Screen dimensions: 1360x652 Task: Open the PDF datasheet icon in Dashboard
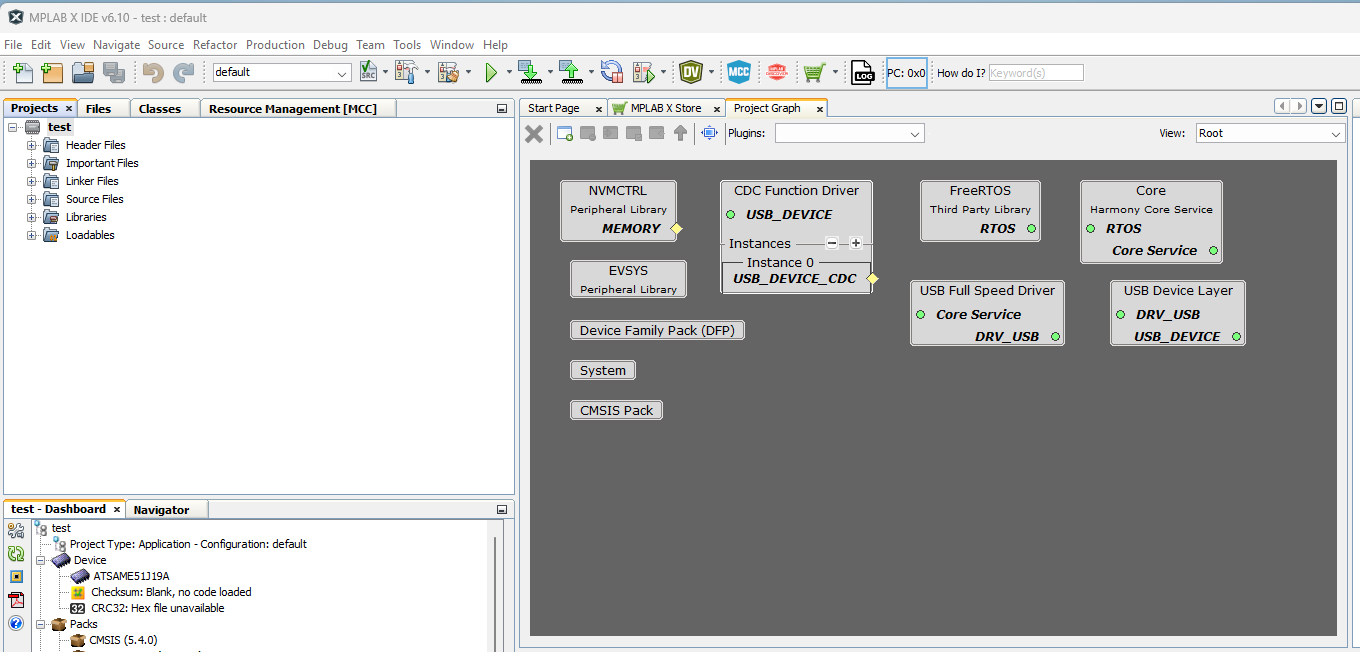point(16,600)
